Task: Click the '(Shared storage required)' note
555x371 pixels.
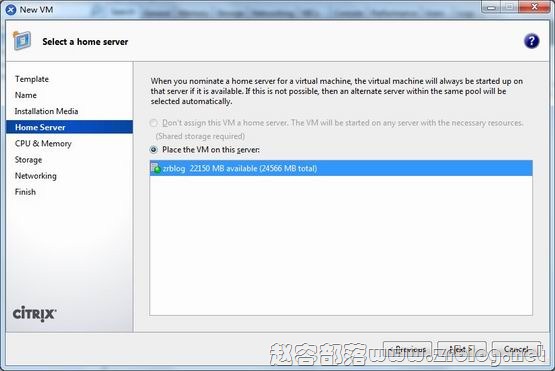Action: (200, 136)
